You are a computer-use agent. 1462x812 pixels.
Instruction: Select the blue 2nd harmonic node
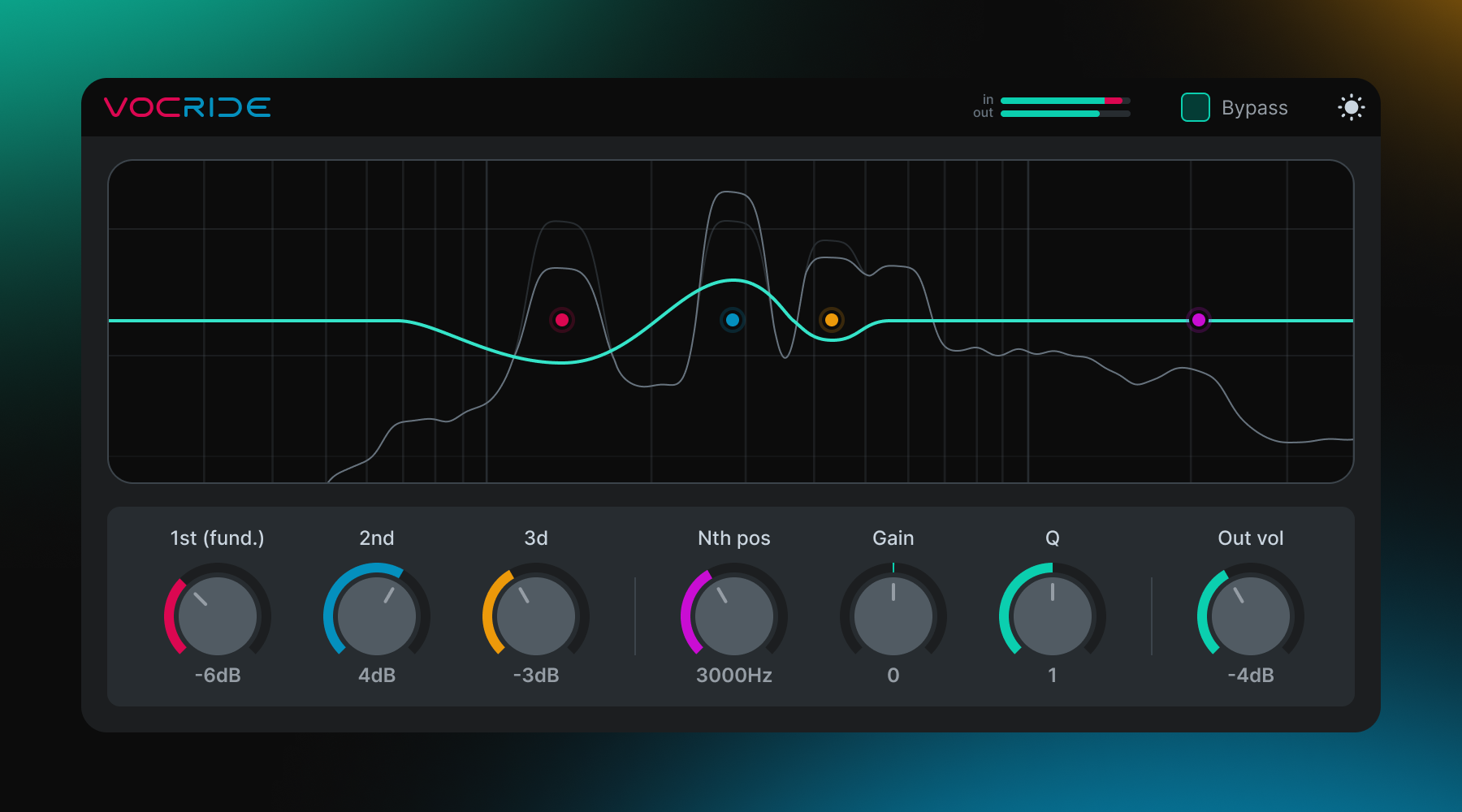(733, 320)
